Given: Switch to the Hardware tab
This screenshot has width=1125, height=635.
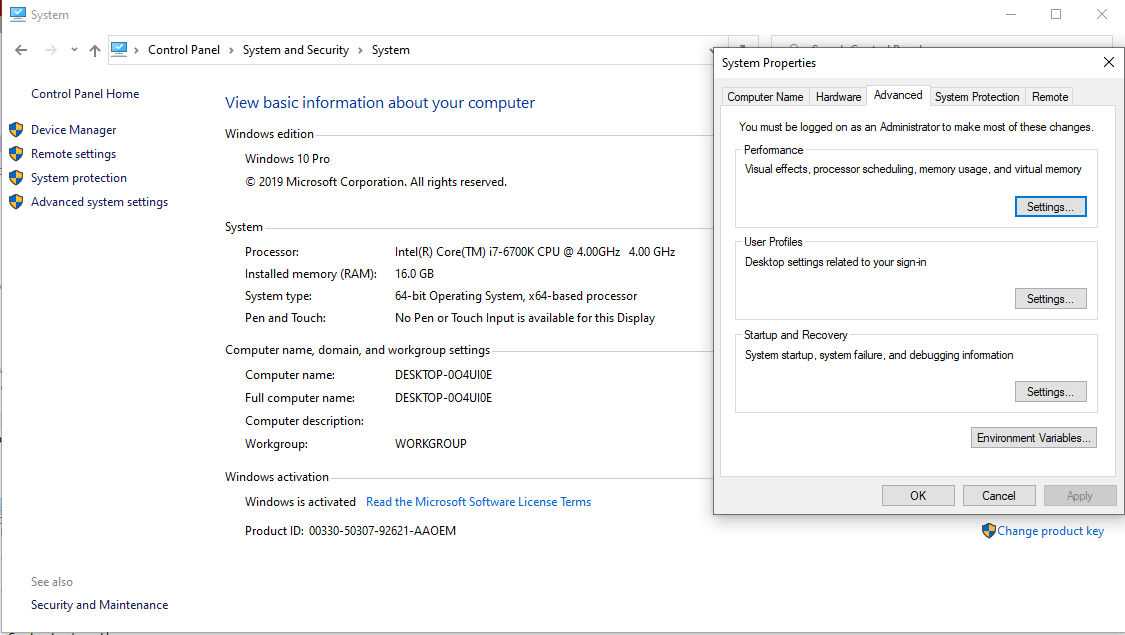Looking at the screenshot, I should point(838,97).
